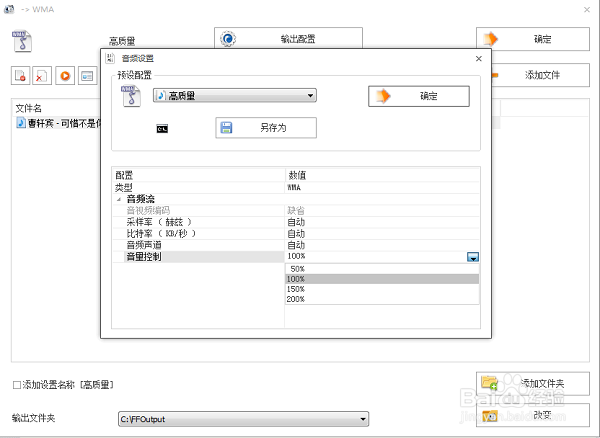Open the volume control dropdown arrow
The image size is (600, 438).
click(x=473, y=257)
